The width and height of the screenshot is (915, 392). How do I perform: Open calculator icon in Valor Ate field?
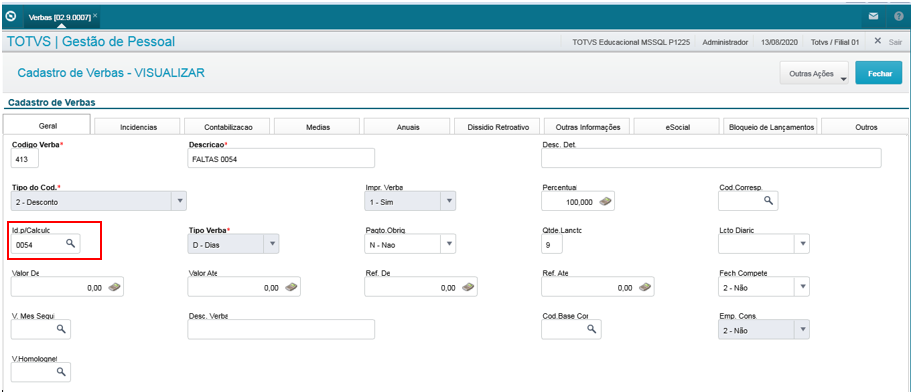tap(292, 287)
